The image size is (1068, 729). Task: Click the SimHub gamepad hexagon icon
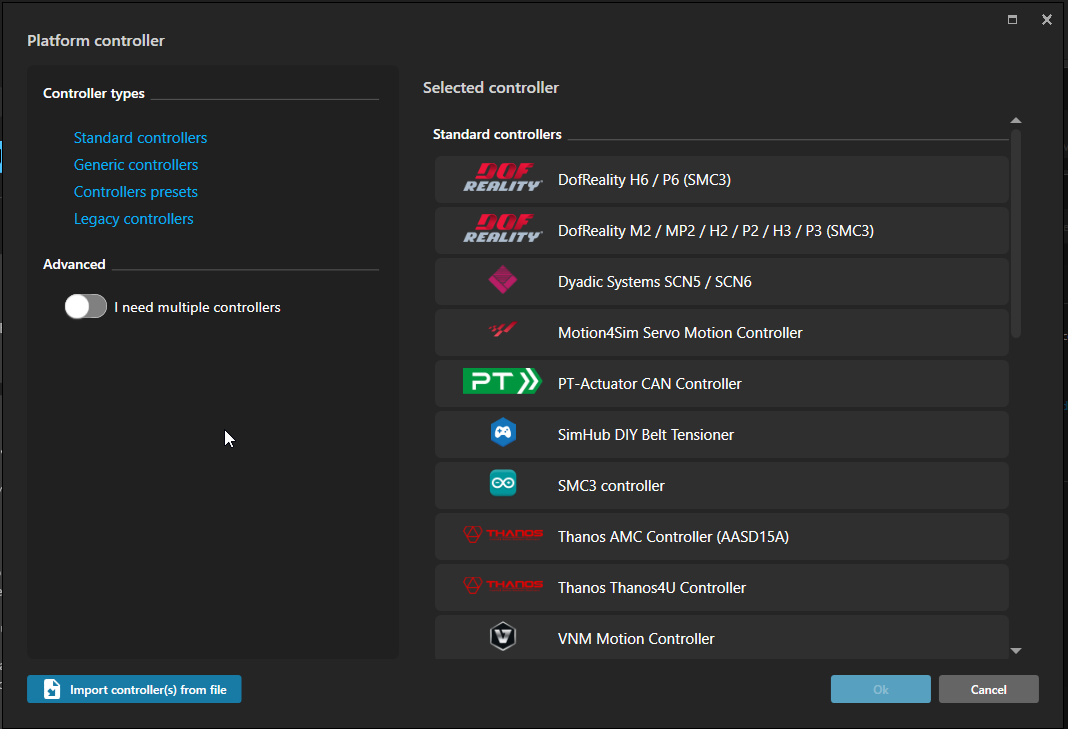pos(502,433)
